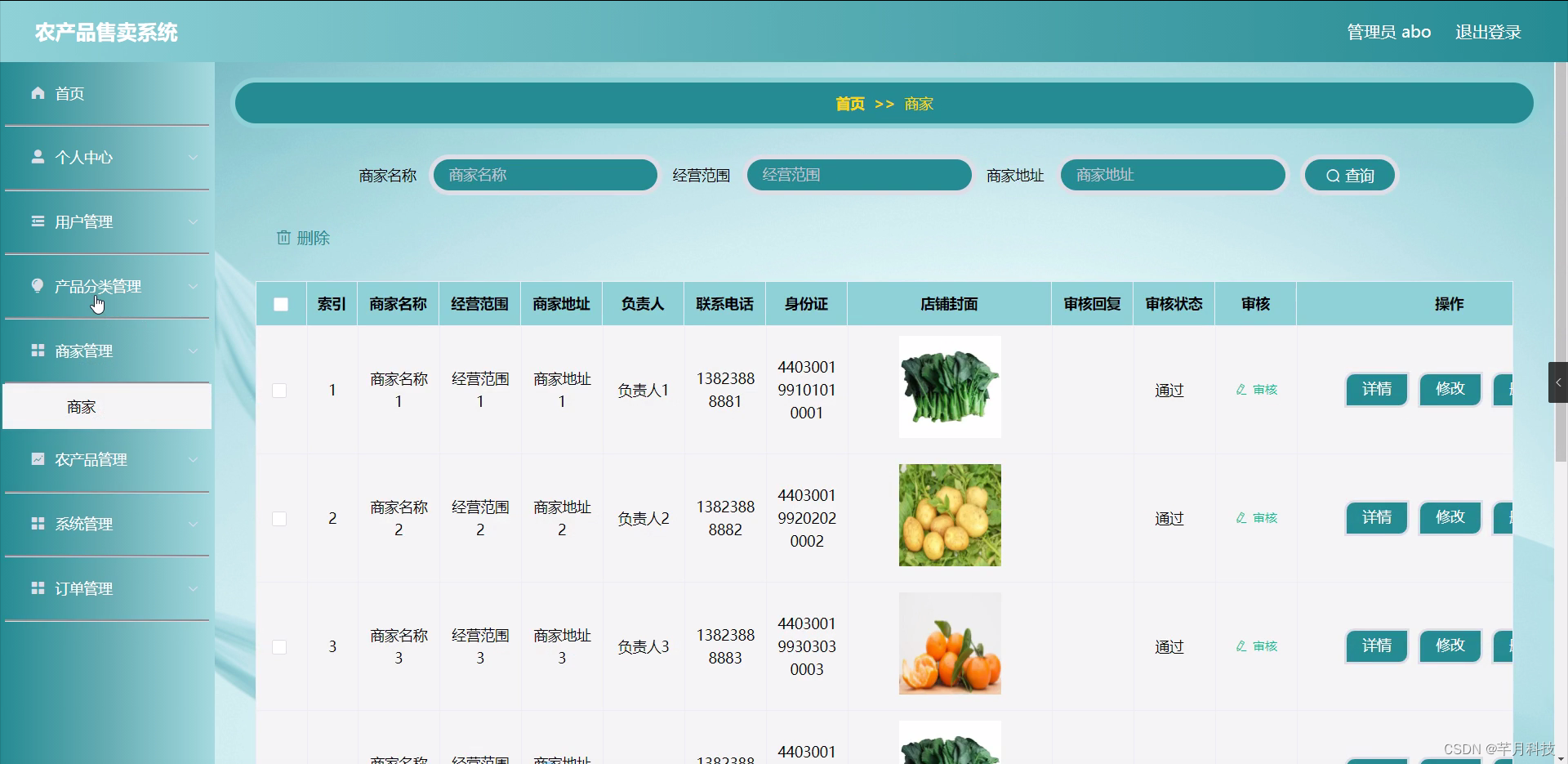Viewport: 1568px width, 764px height.
Task: Click the 产品分类管理 tag icon
Action: click(x=37, y=286)
